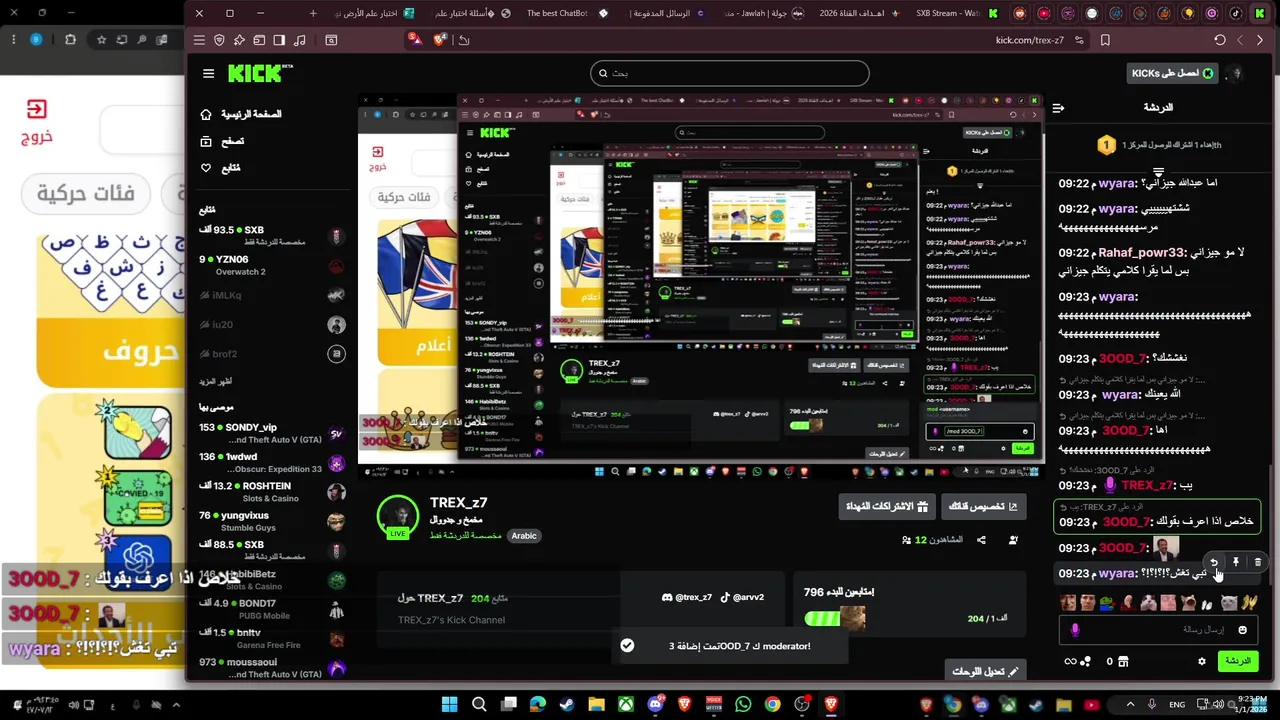Open Windows Start menu
This screenshot has width=1280, height=720.
point(449,705)
